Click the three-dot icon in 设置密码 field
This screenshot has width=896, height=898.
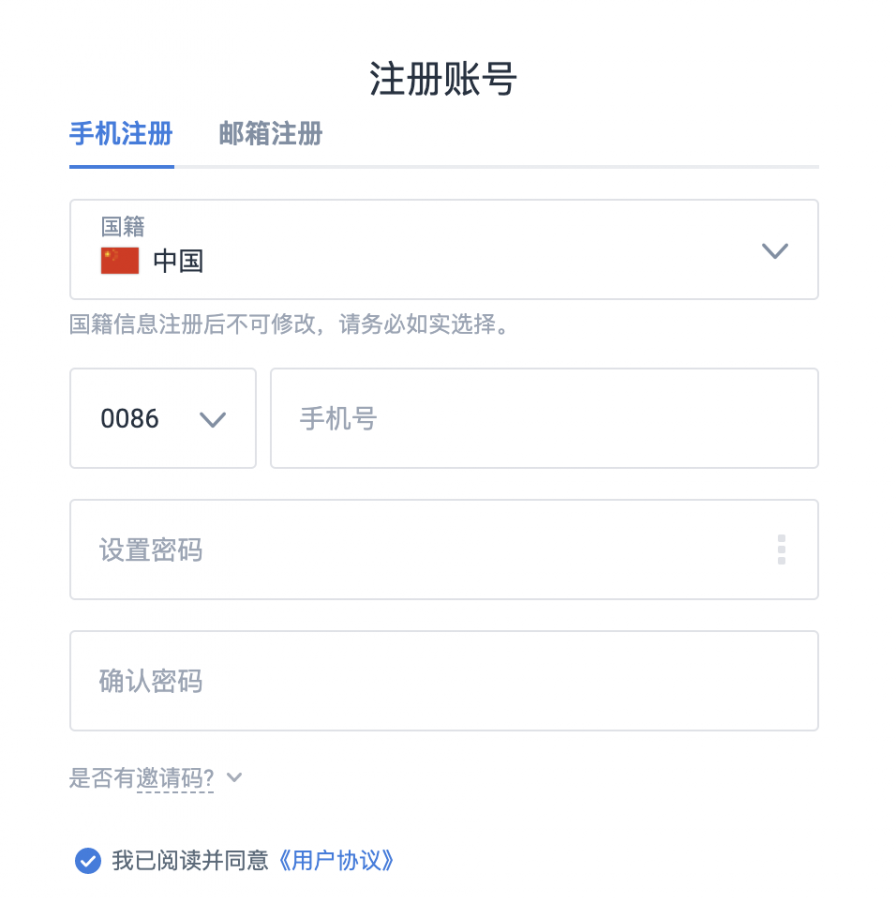pyautogui.click(x=781, y=549)
